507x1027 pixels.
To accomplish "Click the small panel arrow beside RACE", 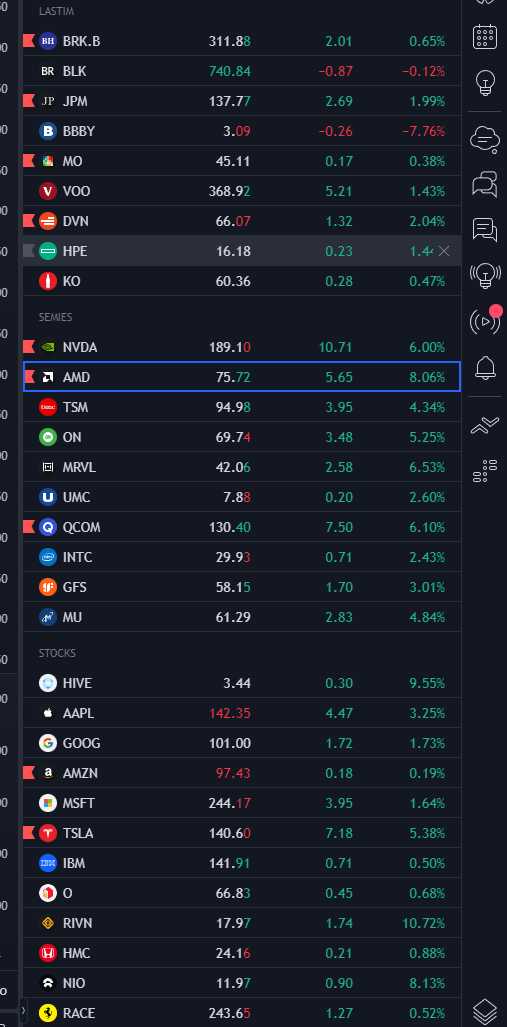I will 24,1011.
